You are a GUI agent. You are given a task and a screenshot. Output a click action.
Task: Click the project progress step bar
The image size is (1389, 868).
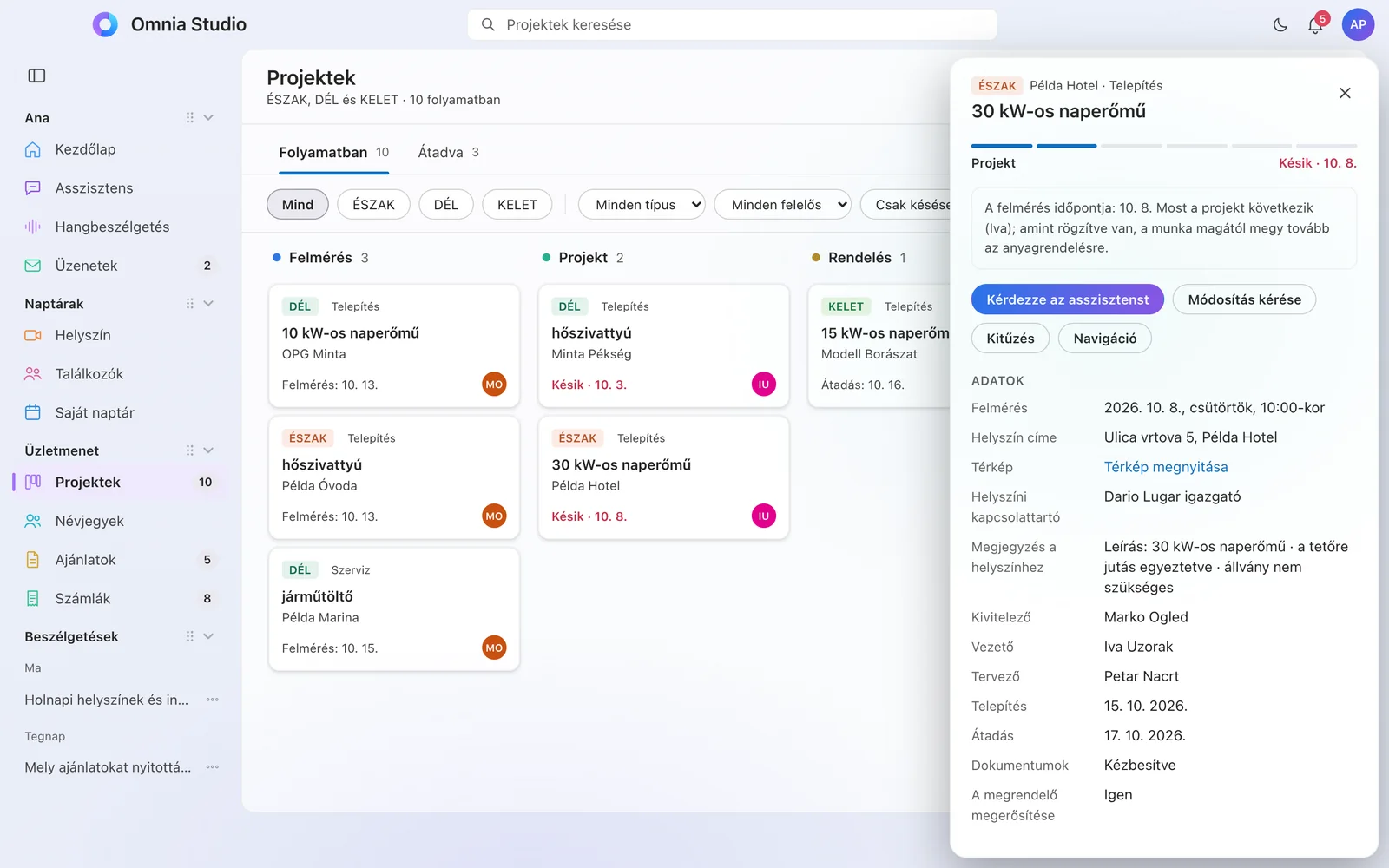(1164, 146)
